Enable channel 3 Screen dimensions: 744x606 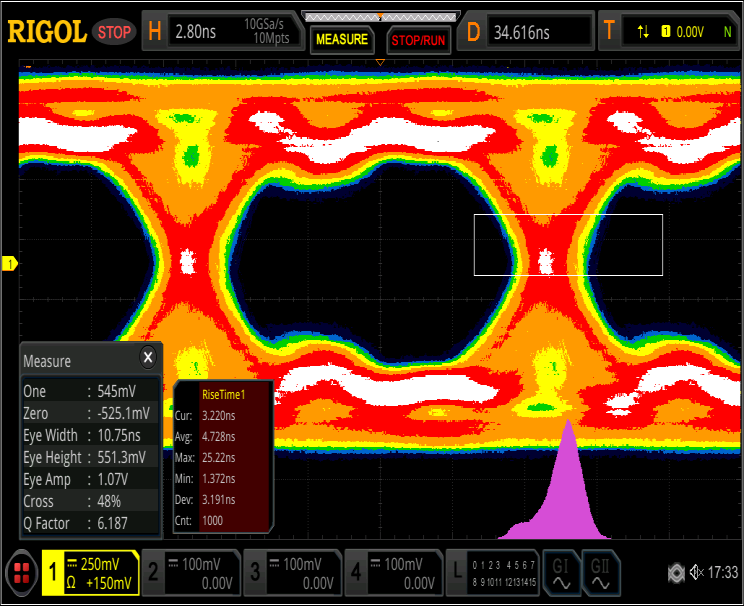[291, 573]
